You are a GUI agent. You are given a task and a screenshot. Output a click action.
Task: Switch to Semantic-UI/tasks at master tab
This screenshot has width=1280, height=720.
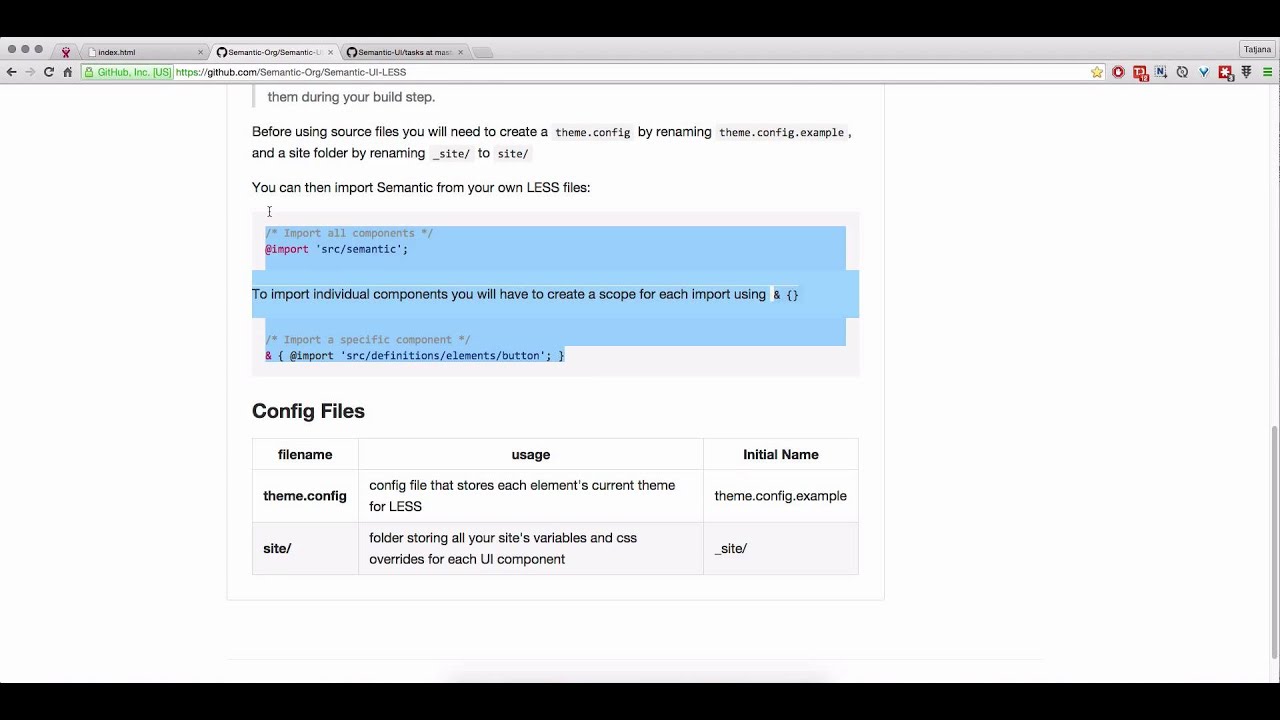click(x=403, y=52)
